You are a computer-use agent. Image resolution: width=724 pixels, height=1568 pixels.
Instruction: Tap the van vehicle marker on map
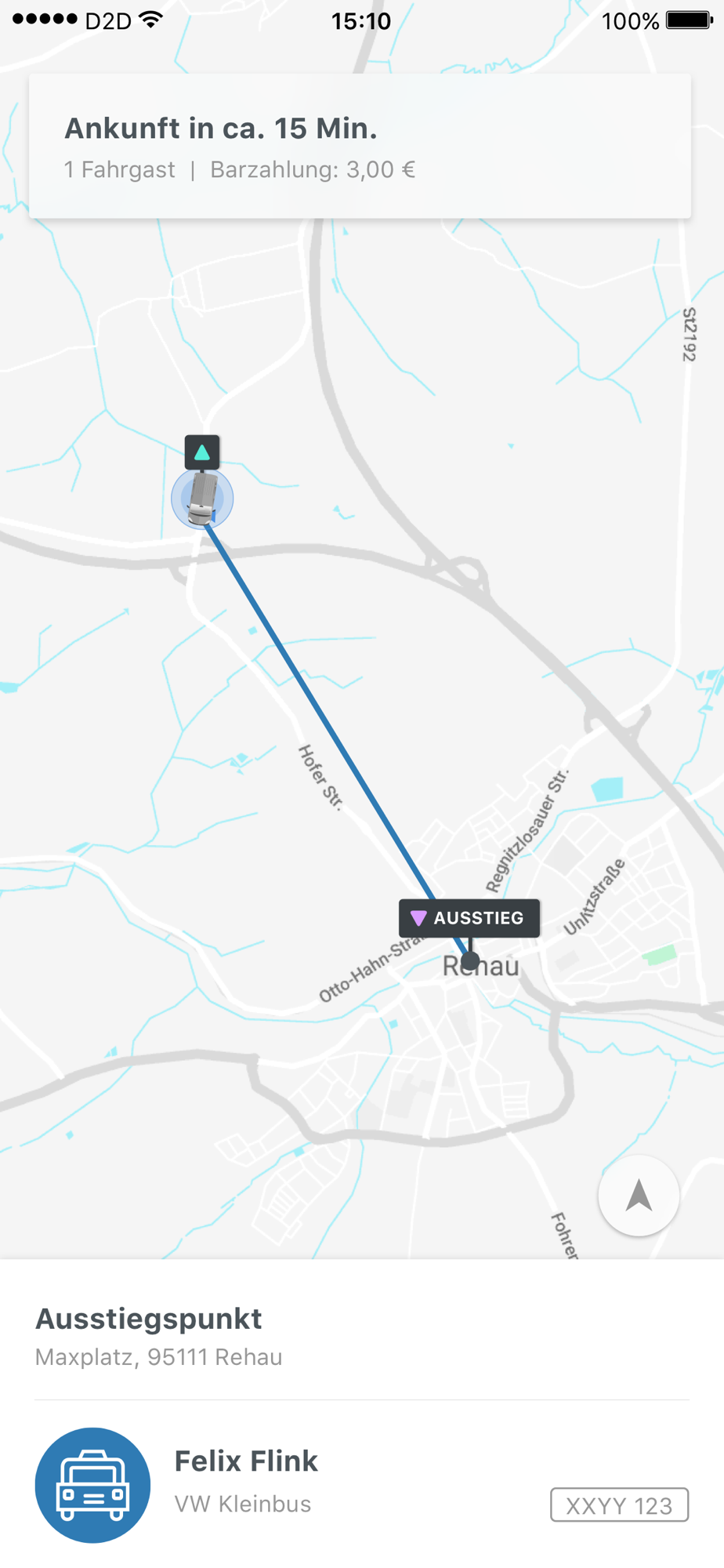coord(202,498)
